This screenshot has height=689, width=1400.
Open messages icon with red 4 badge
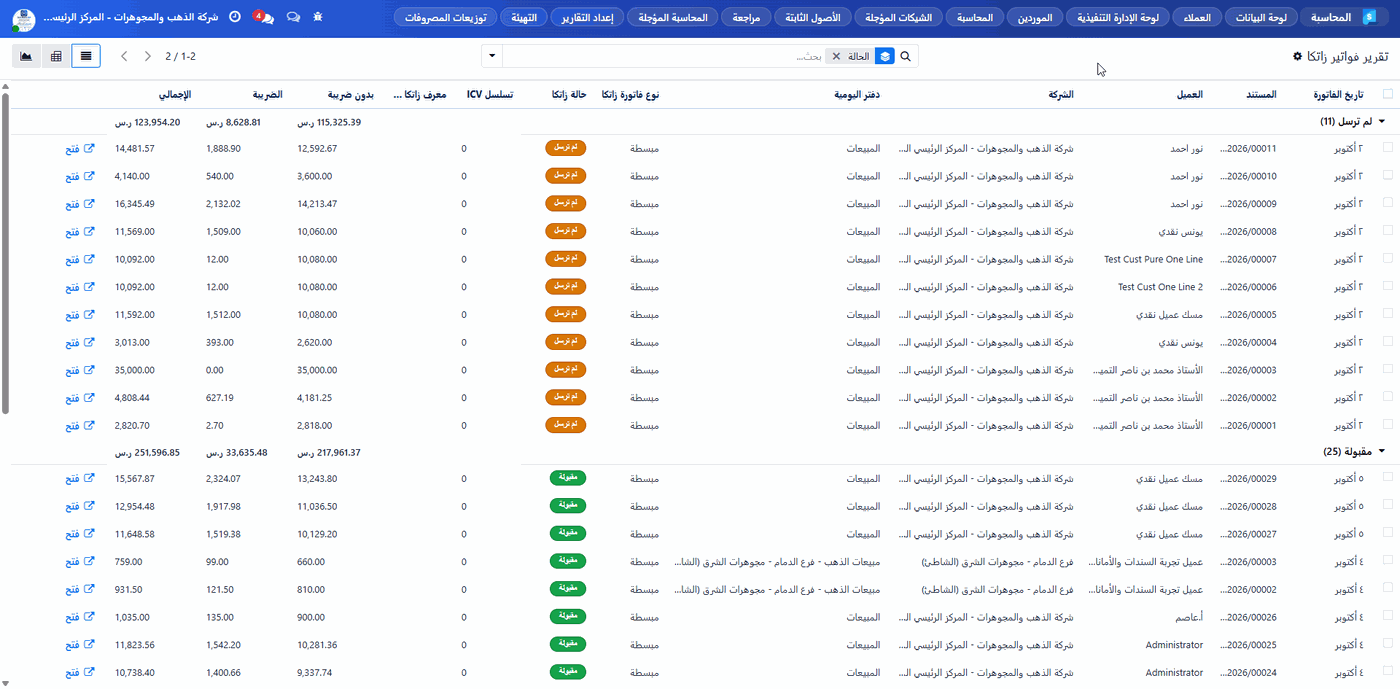264,17
